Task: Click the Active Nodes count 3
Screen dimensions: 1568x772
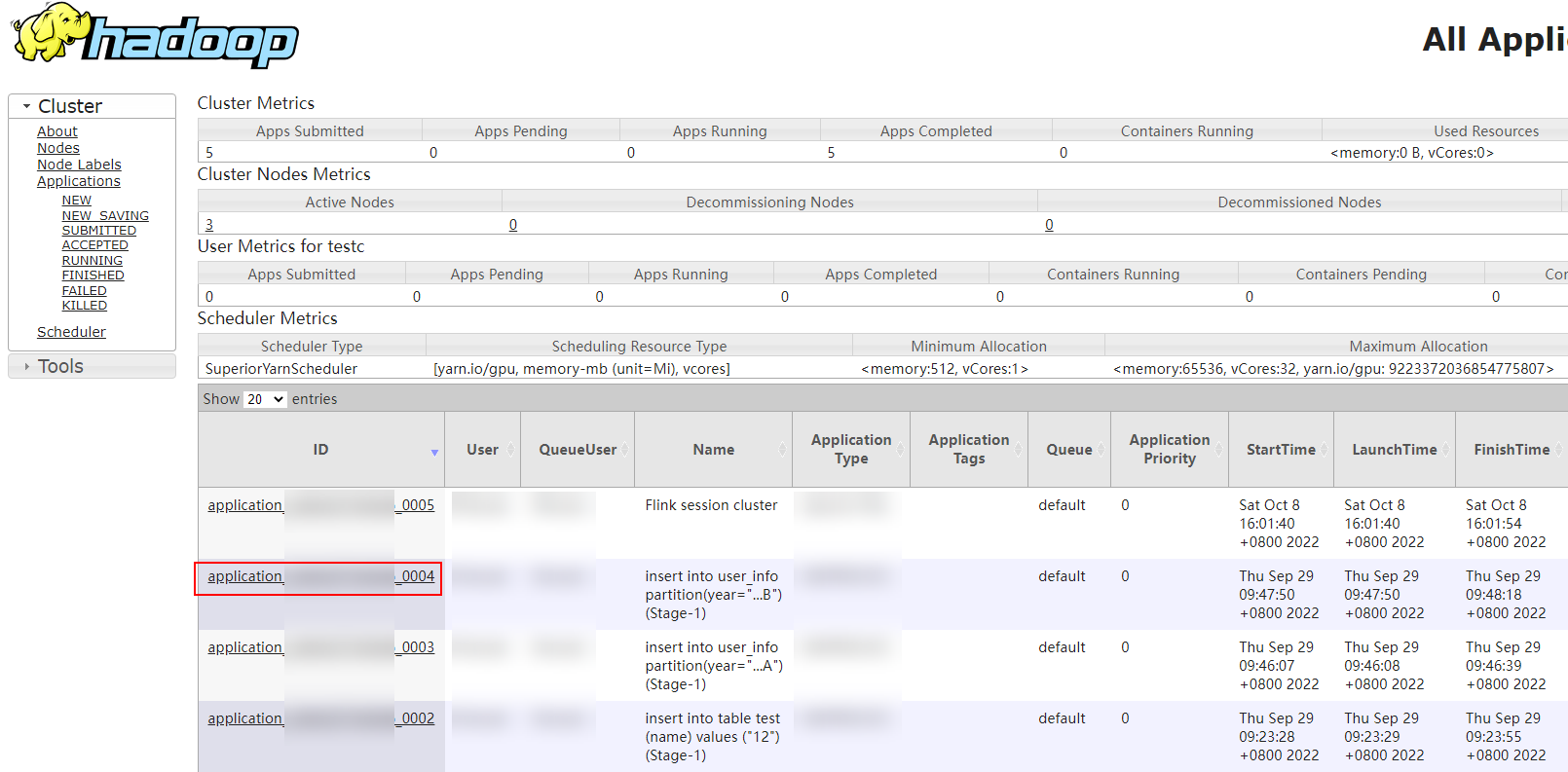Action: pos(209,225)
